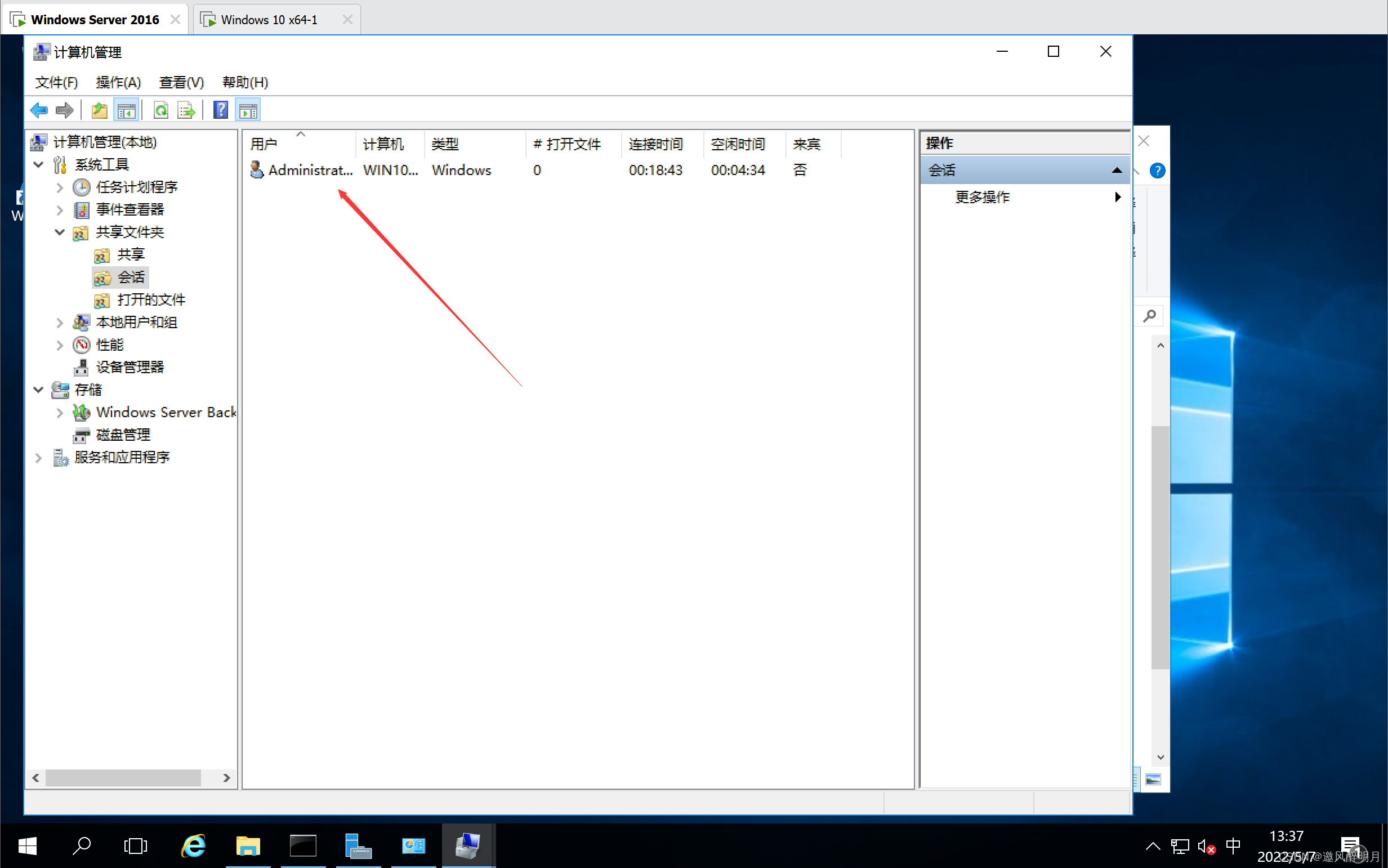
Task: Select 性能 tree node
Action: [x=110, y=344]
